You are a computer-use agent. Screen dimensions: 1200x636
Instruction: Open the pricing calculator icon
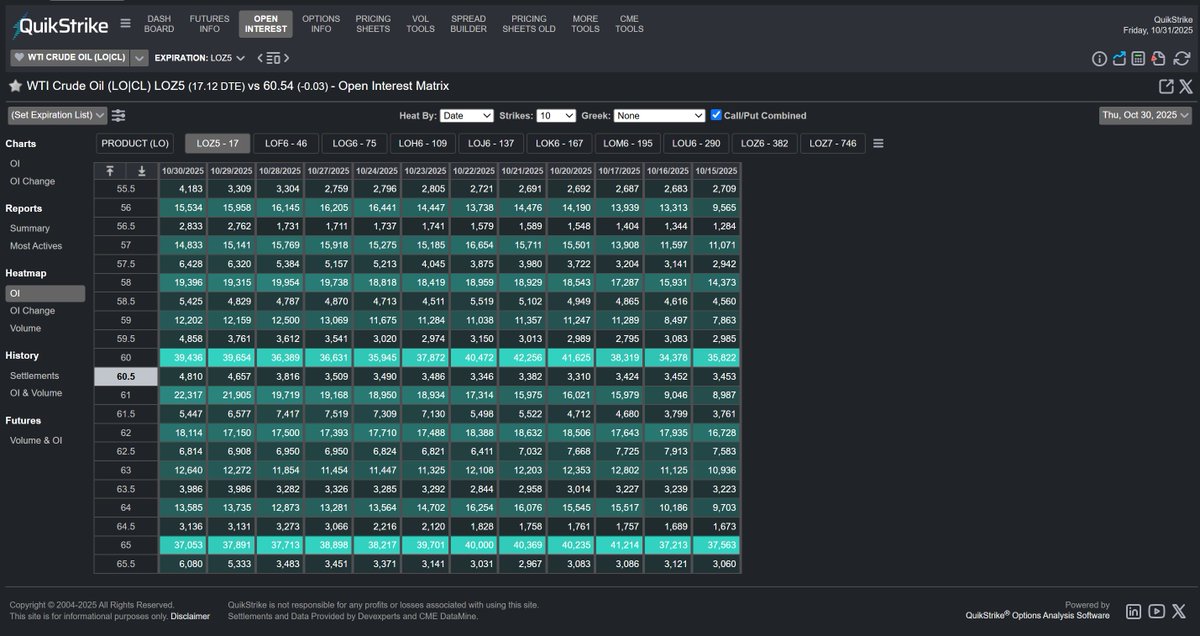click(1138, 58)
